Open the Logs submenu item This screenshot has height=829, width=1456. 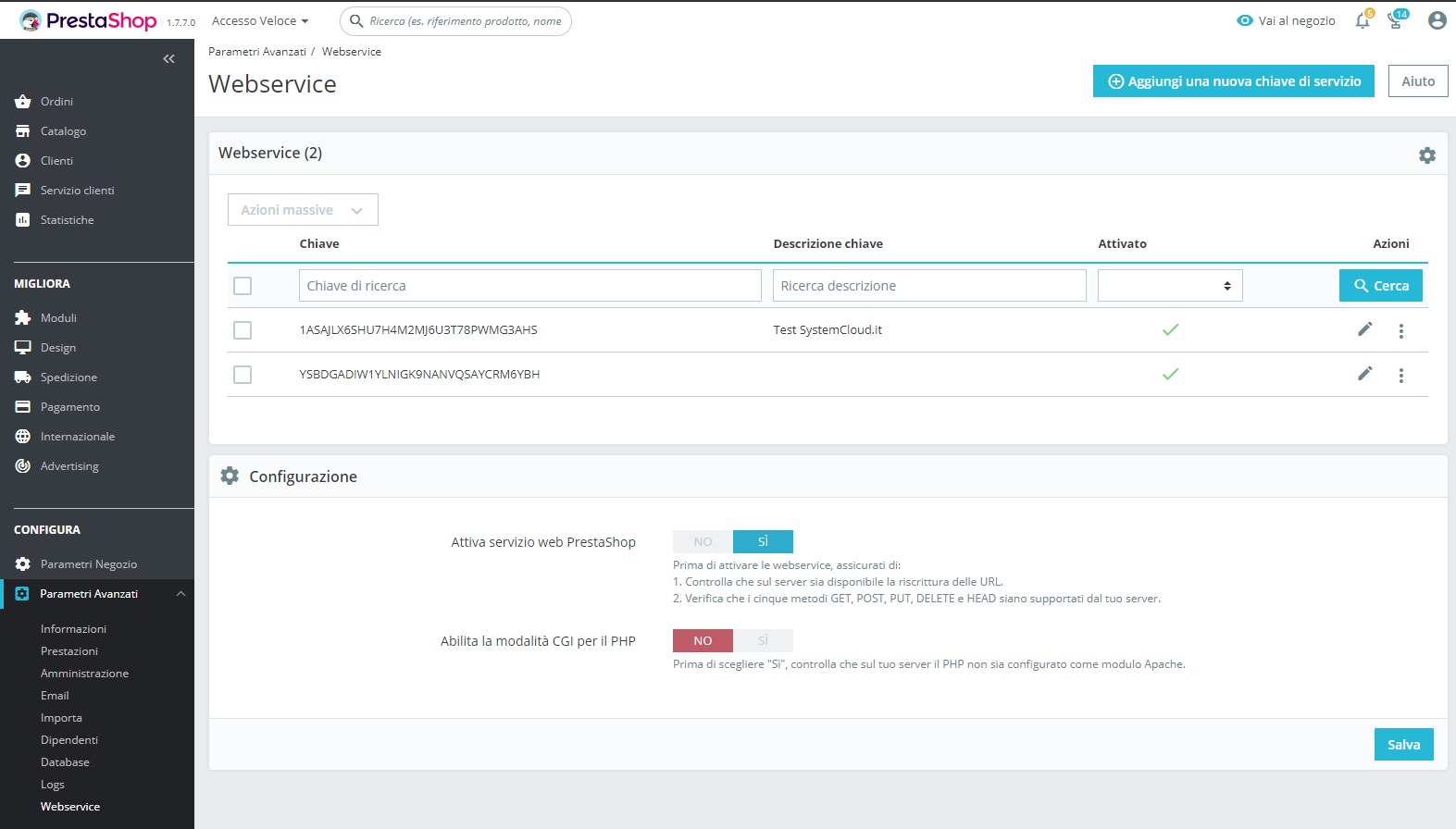click(53, 785)
